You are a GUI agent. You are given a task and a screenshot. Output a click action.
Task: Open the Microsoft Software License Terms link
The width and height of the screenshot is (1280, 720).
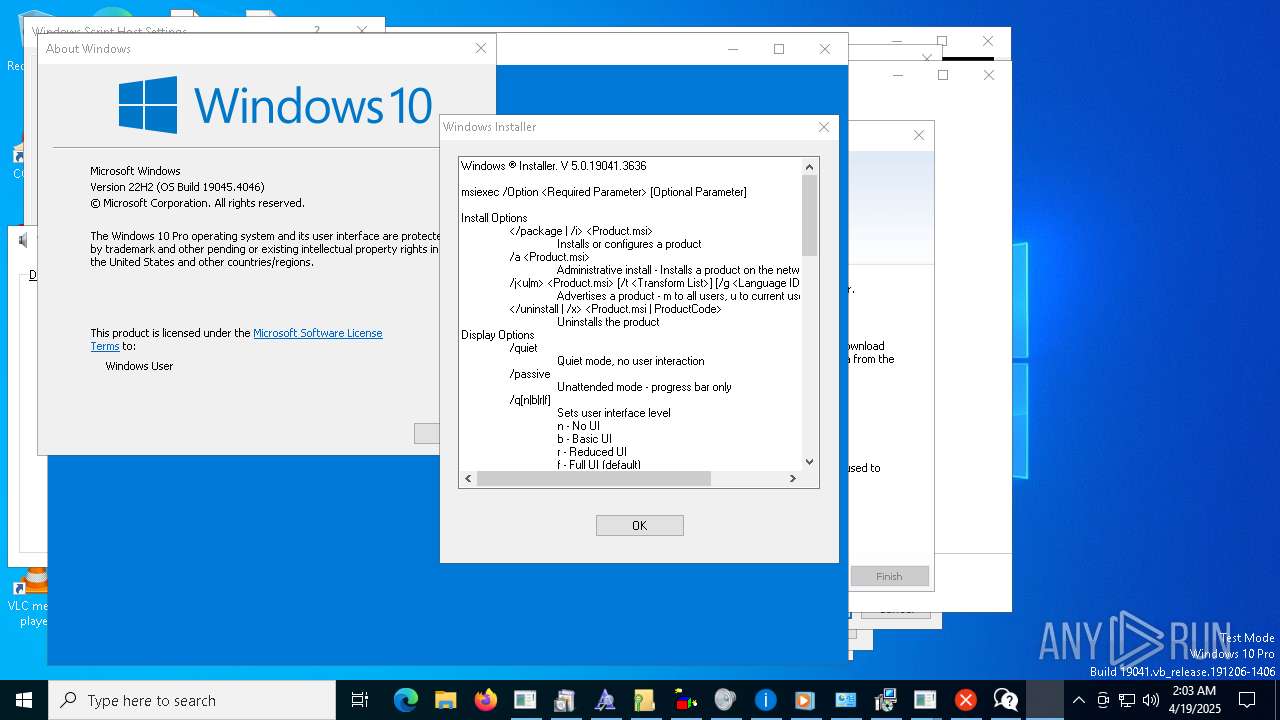tap(317, 333)
